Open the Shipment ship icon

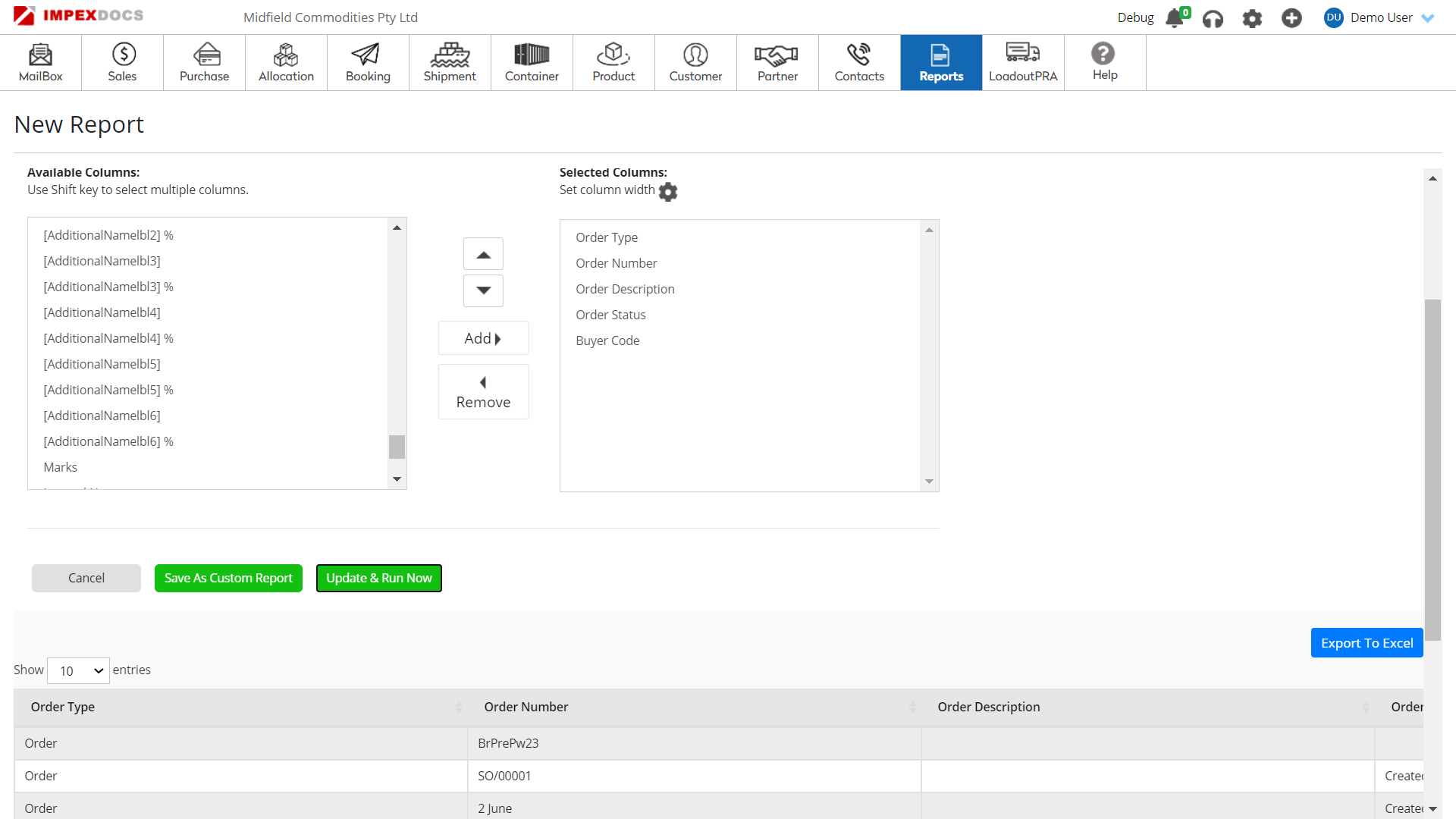pos(450,55)
